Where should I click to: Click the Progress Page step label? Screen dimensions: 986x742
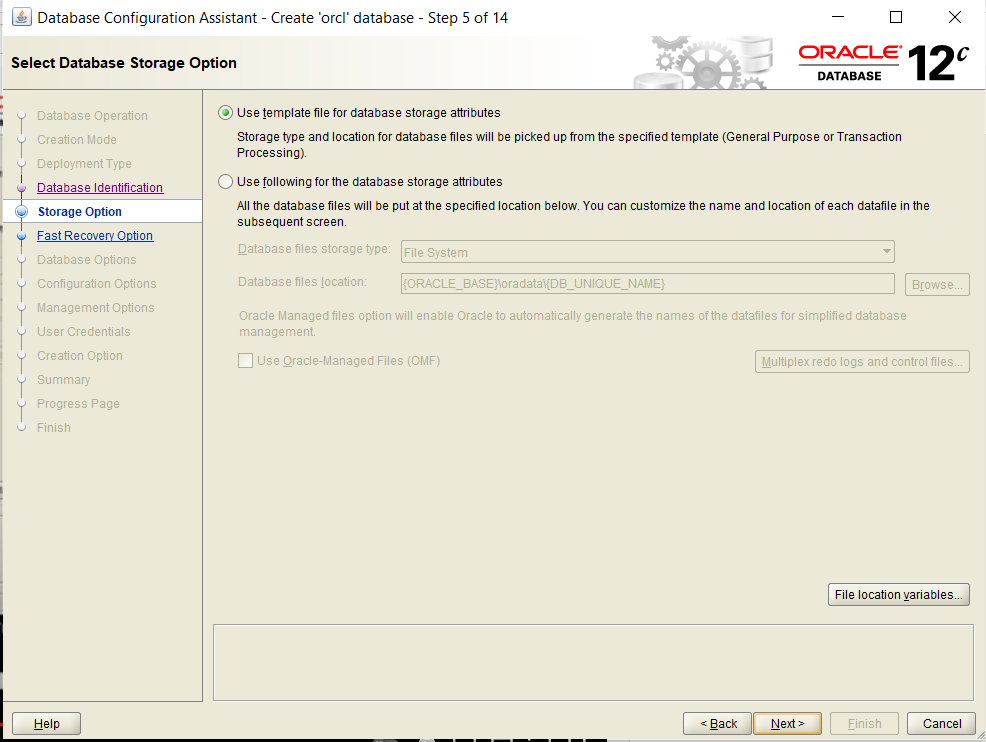pyautogui.click(x=78, y=404)
